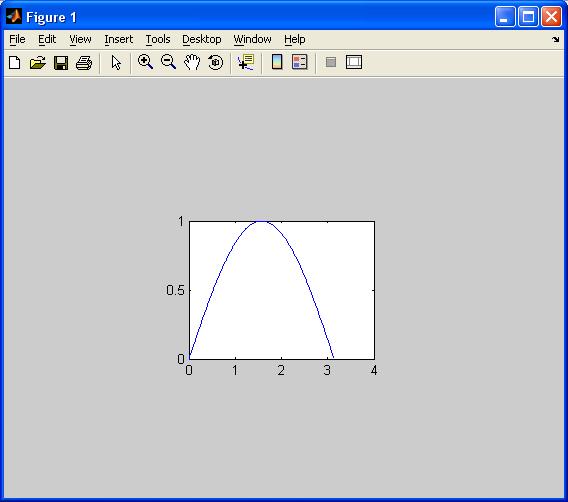Save the figure with floppy icon
The image size is (568, 502).
(x=61, y=62)
